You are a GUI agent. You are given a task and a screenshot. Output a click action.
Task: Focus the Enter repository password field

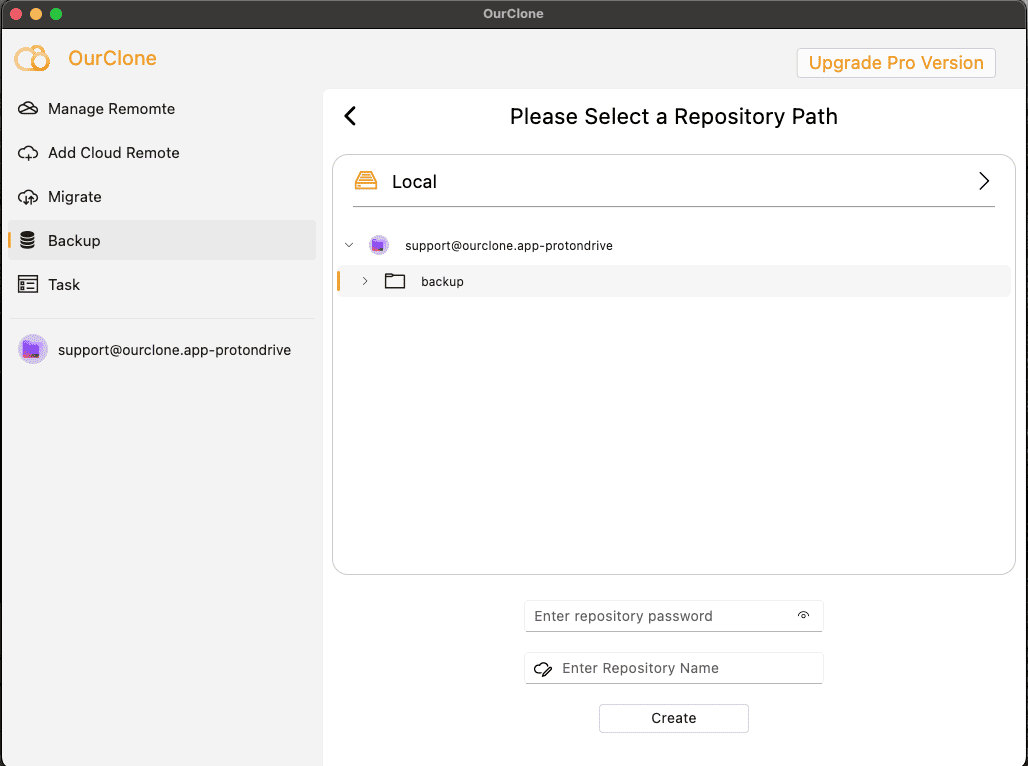click(x=673, y=616)
